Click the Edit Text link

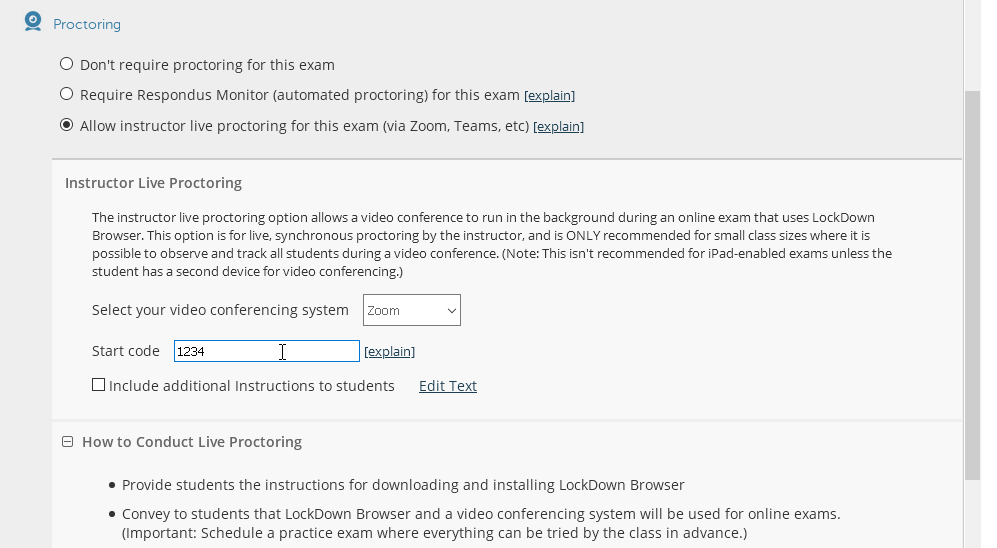click(x=447, y=386)
